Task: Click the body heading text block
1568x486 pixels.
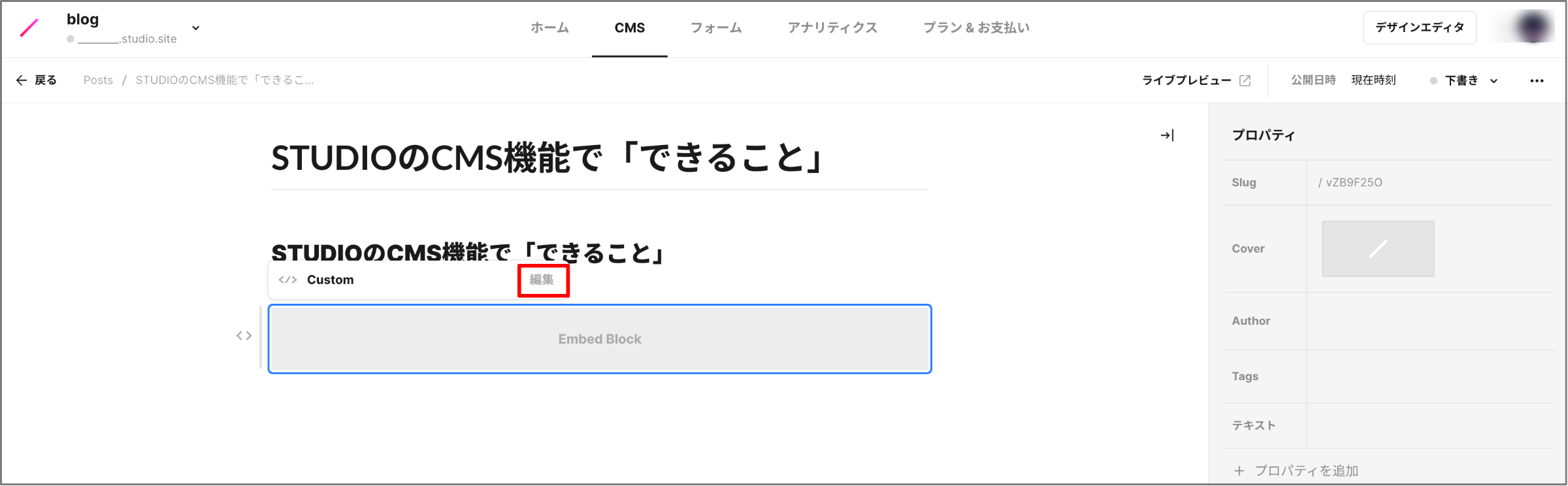Action: [x=468, y=252]
